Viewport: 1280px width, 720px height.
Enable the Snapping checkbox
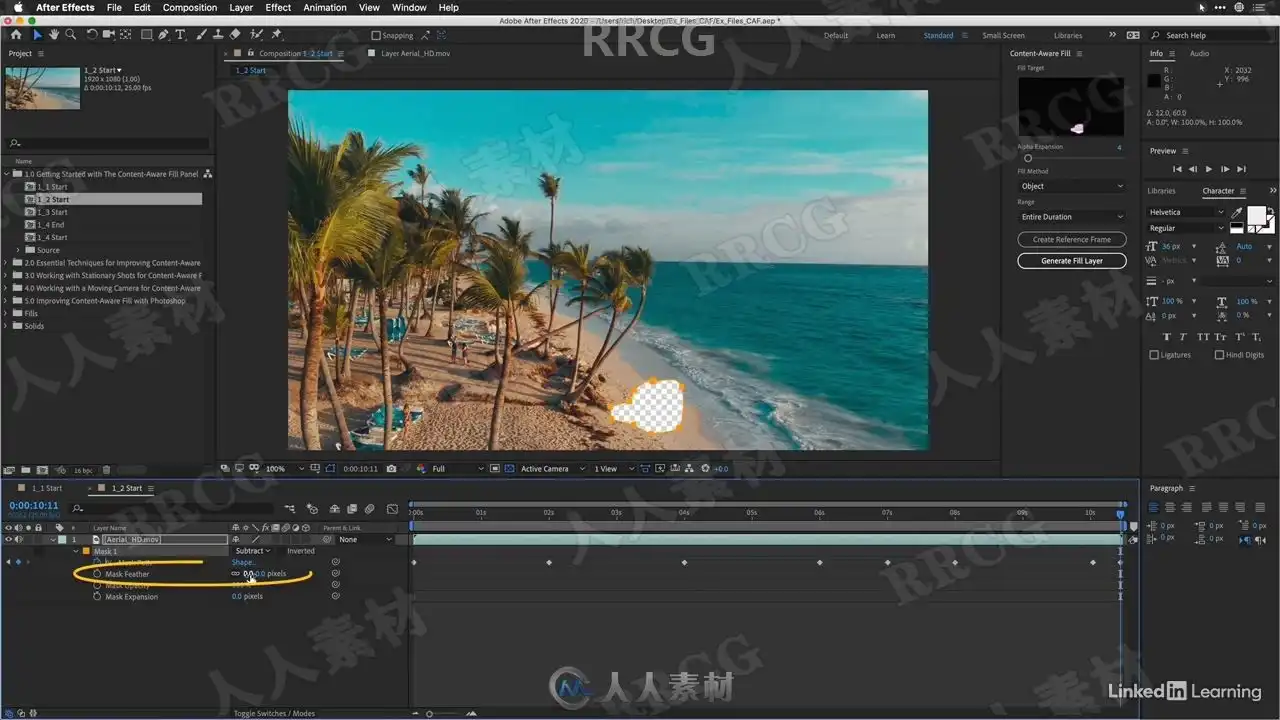click(376, 35)
